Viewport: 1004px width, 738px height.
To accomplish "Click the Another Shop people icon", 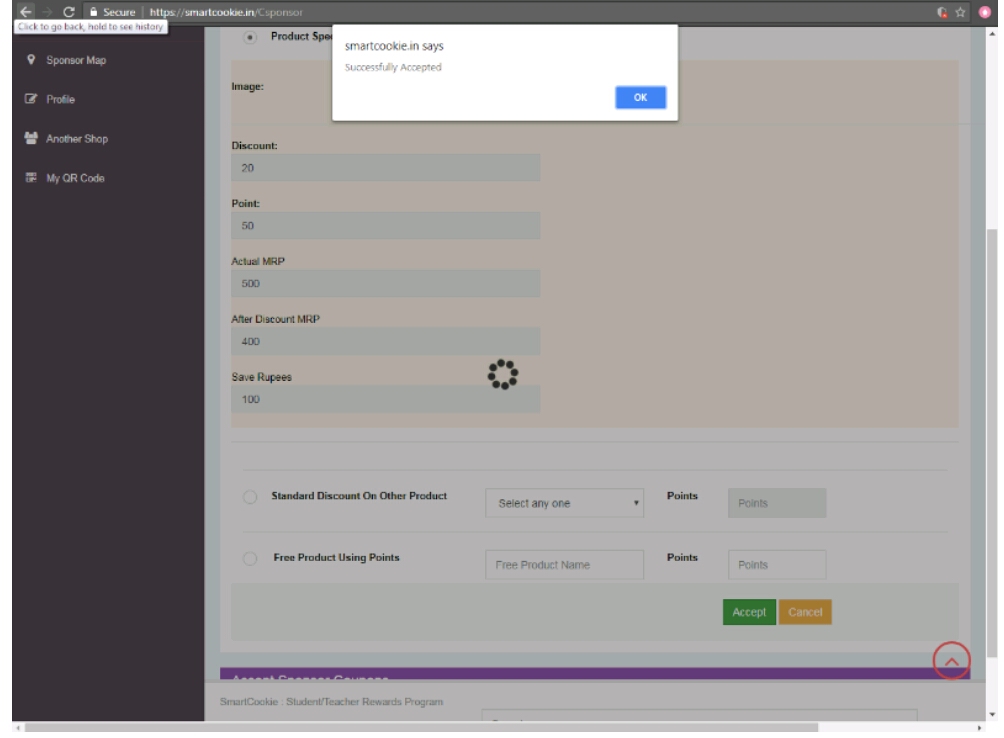I will point(29,139).
